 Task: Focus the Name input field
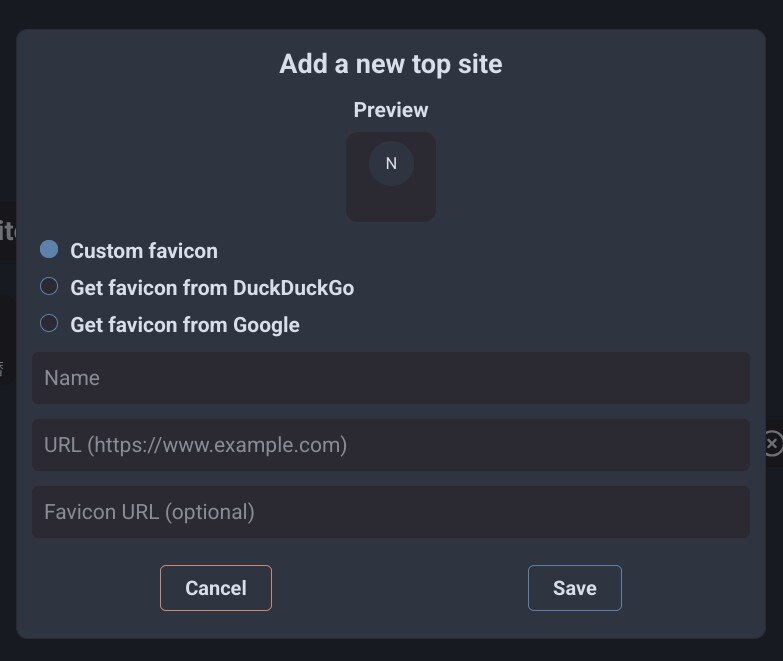[x=391, y=378]
